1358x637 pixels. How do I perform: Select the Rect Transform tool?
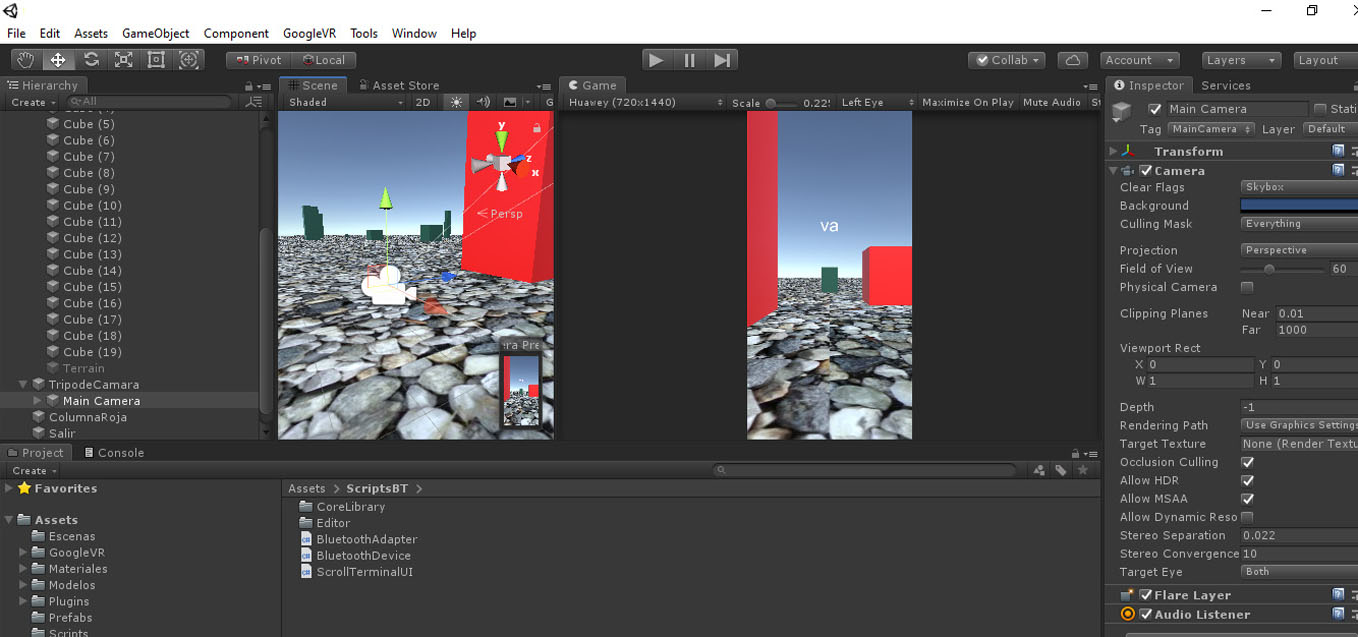tap(156, 60)
